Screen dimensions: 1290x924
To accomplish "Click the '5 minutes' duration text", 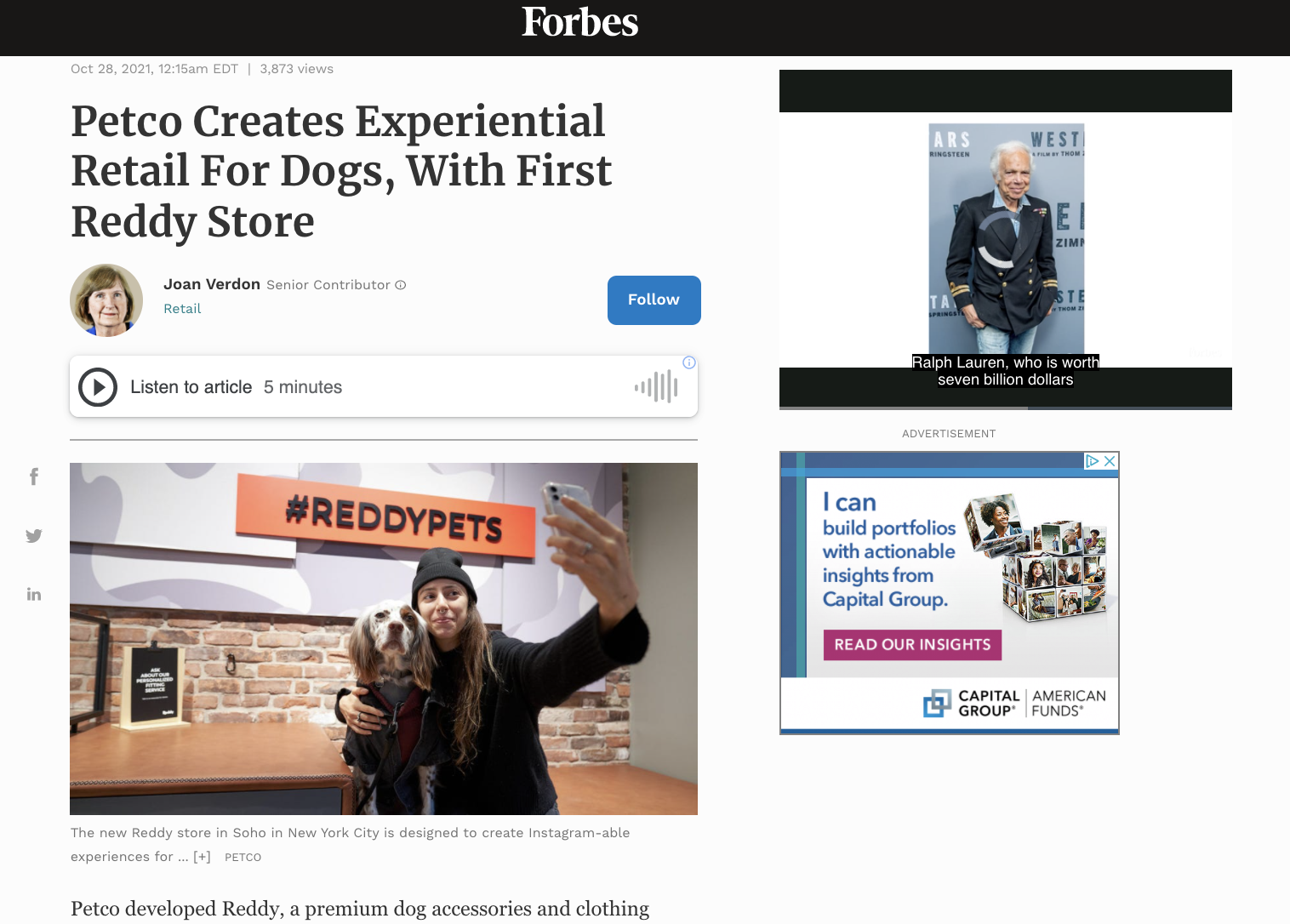I will [x=303, y=387].
